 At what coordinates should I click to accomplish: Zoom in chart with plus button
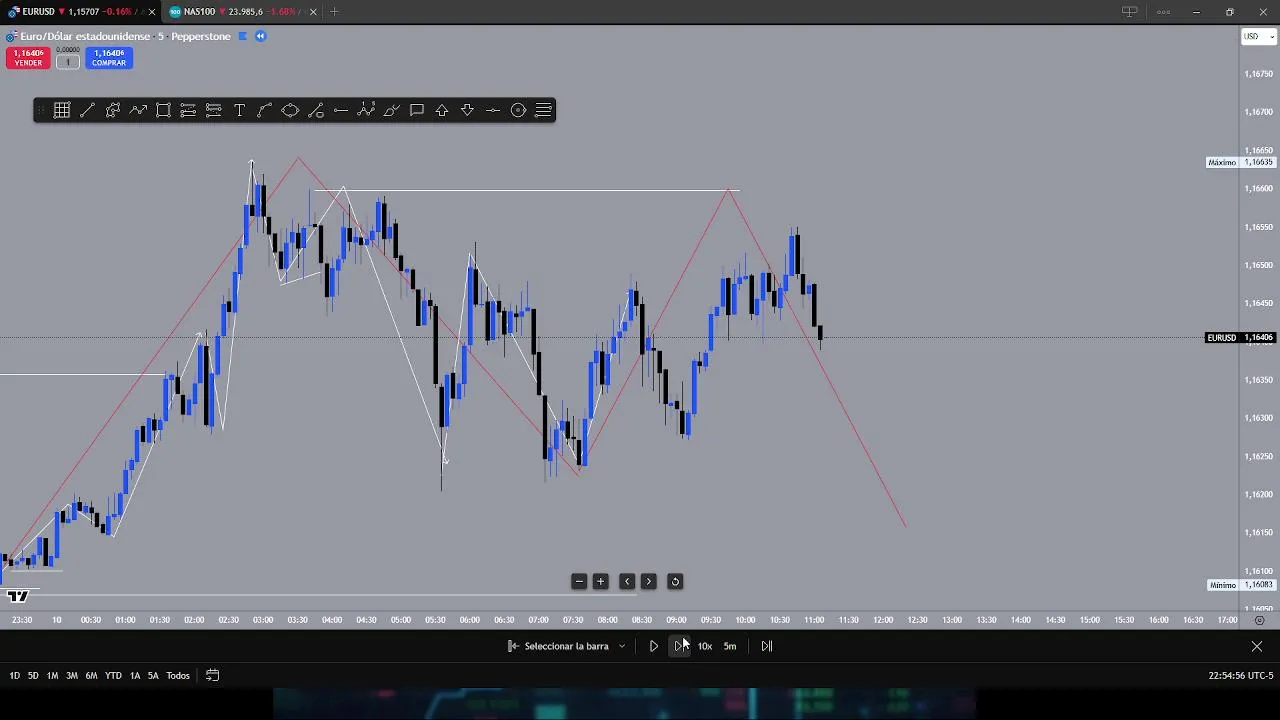[601, 581]
